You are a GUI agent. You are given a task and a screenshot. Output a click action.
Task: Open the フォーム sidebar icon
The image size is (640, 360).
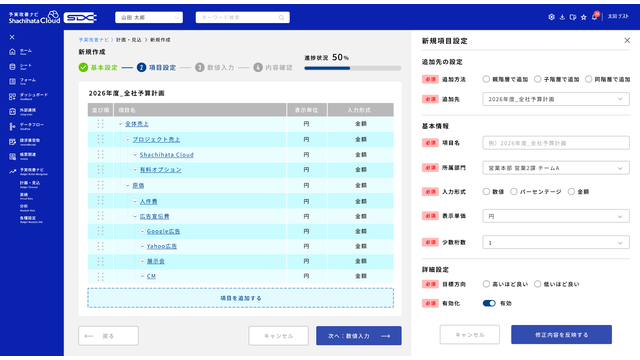pos(12,81)
